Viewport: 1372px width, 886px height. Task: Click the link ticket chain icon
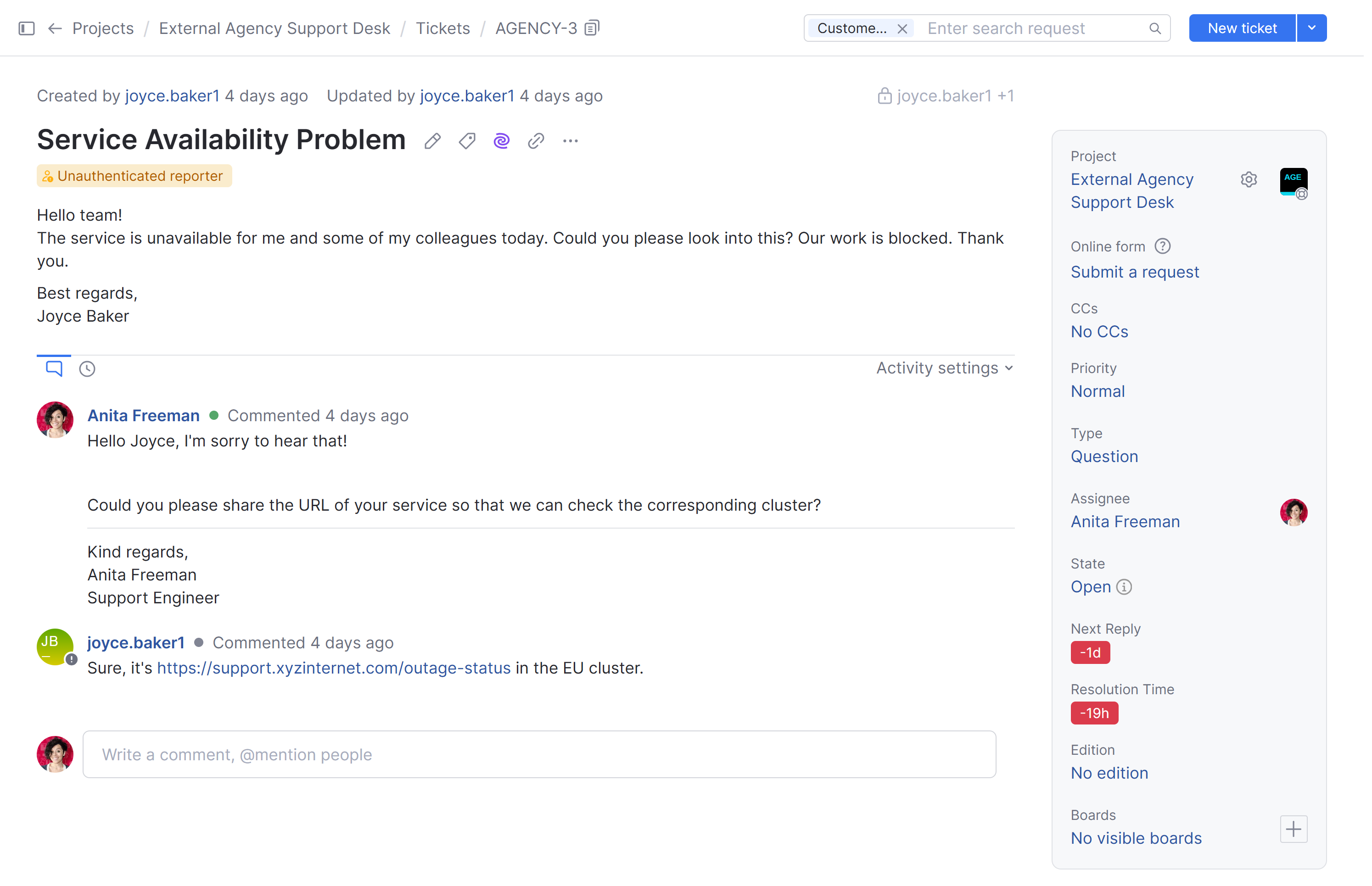tap(536, 141)
